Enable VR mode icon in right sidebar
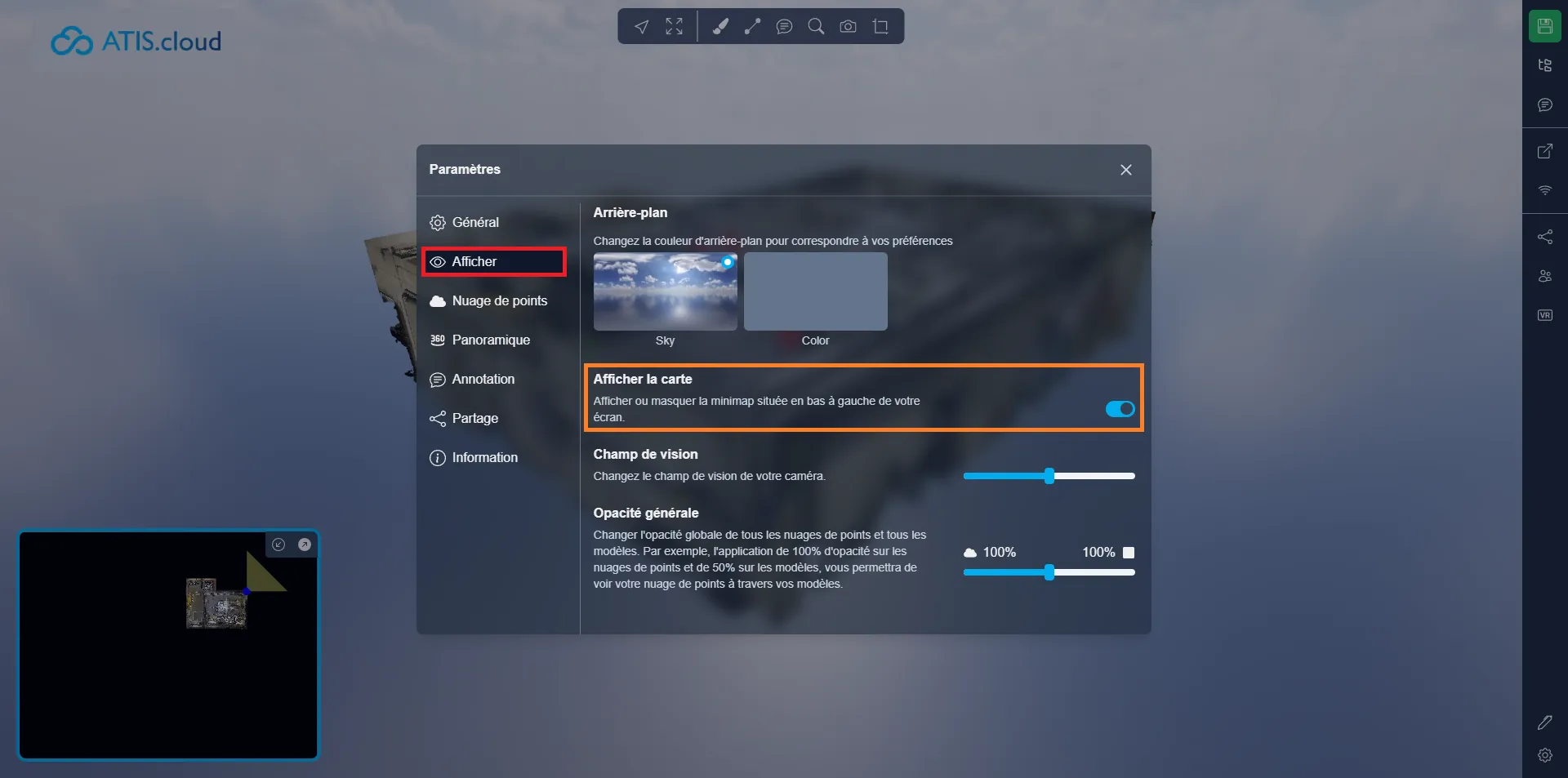 point(1544,315)
